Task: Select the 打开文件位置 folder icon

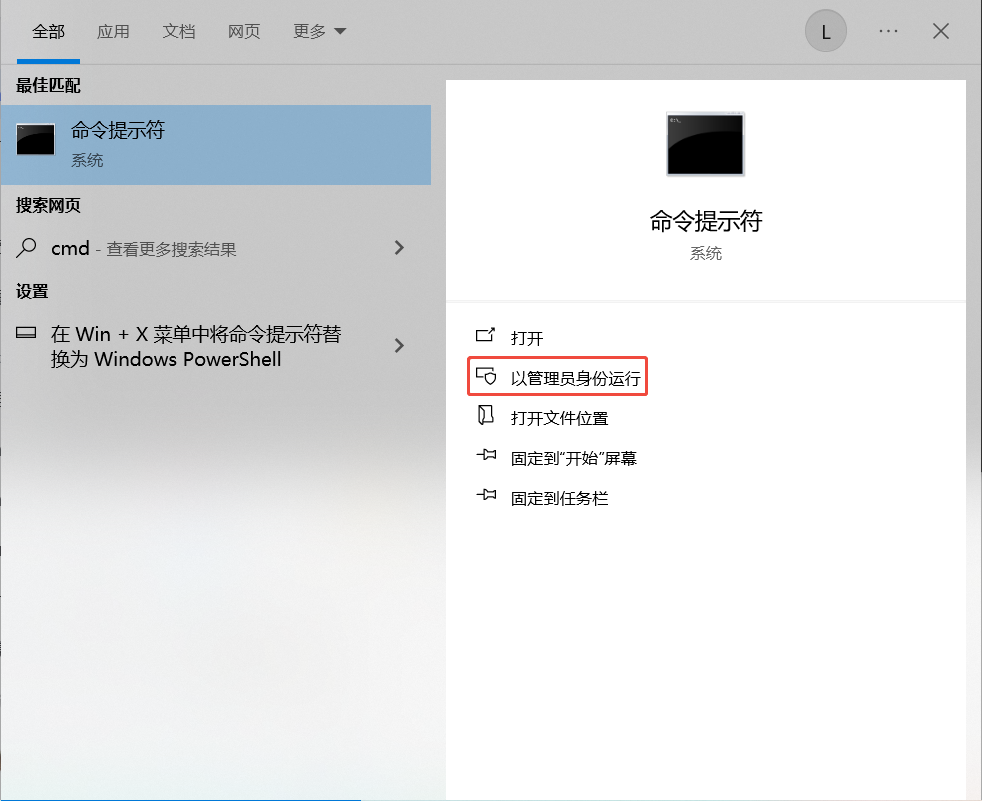Action: point(486,416)
